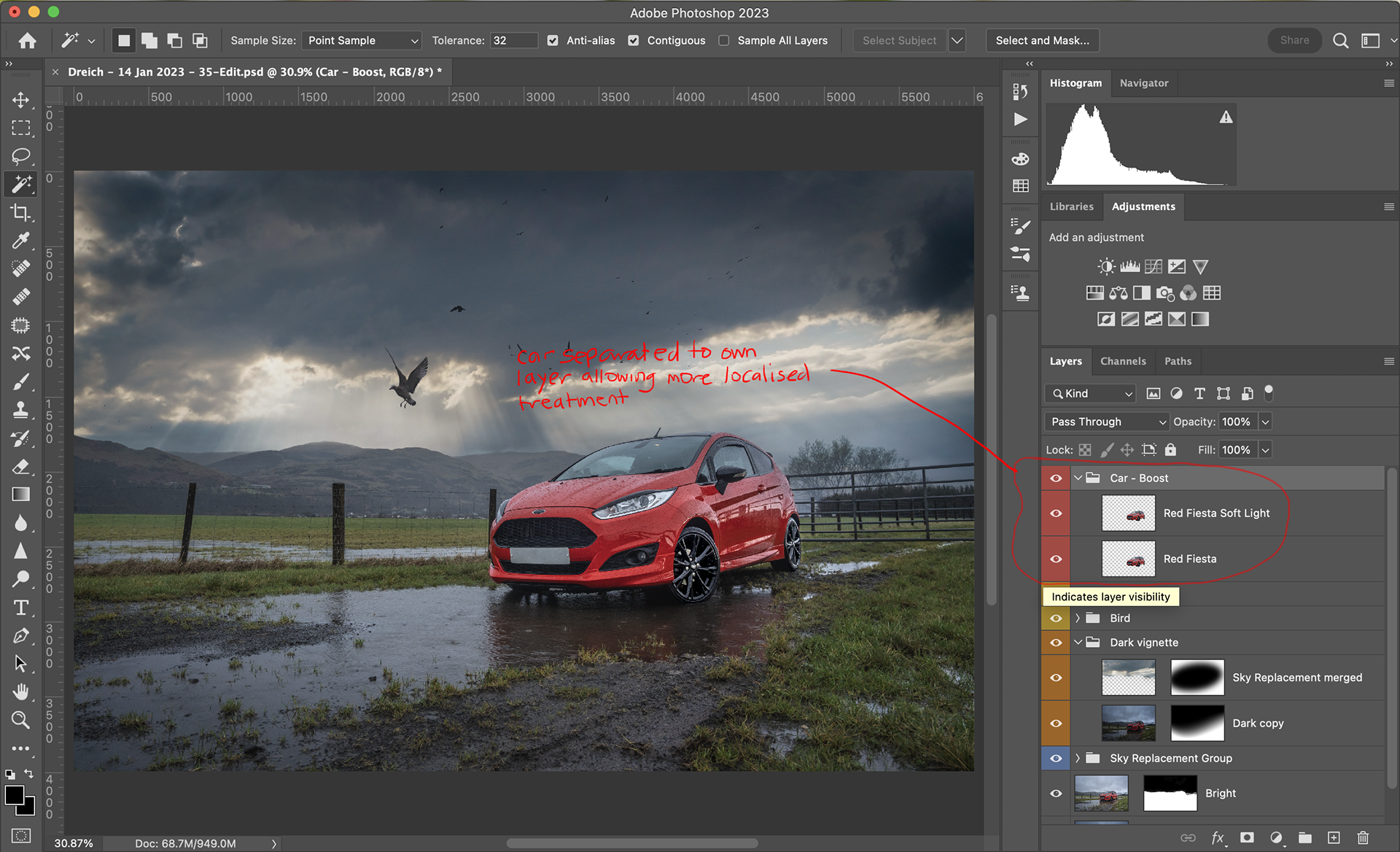Viewport: 1400px width, 852px height.
Task: Enable Sample All Layers checkbox
Action: (x=724, y=41)
